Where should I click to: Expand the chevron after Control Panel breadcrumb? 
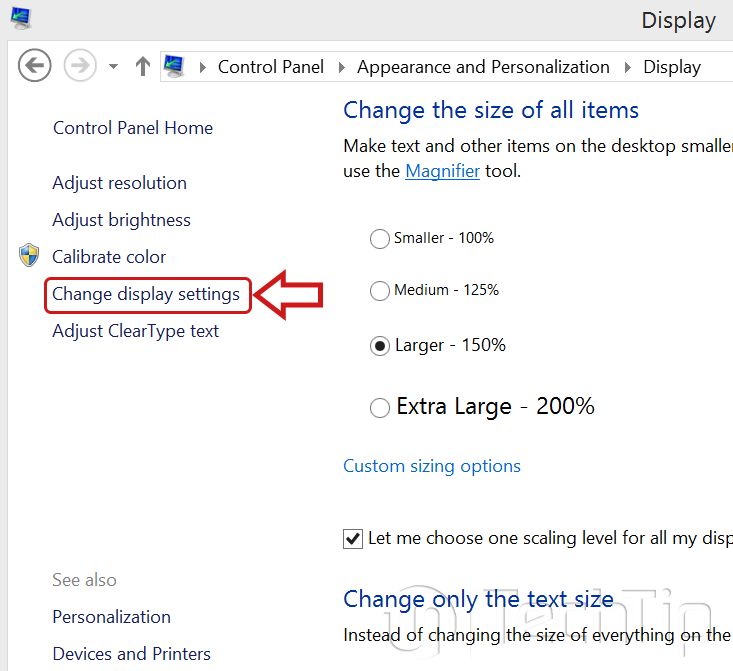point(341,67)
